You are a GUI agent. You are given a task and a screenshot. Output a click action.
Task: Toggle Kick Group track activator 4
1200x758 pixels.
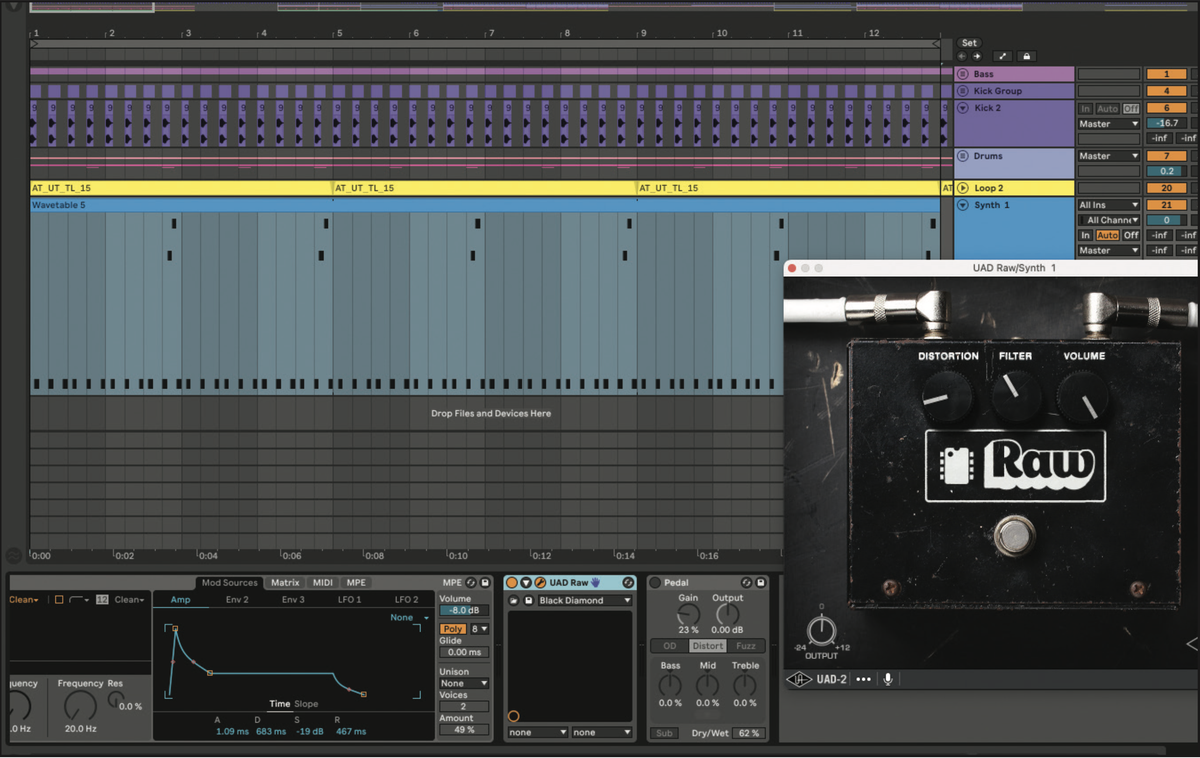pyautogui.click(x=1166, y=91)
